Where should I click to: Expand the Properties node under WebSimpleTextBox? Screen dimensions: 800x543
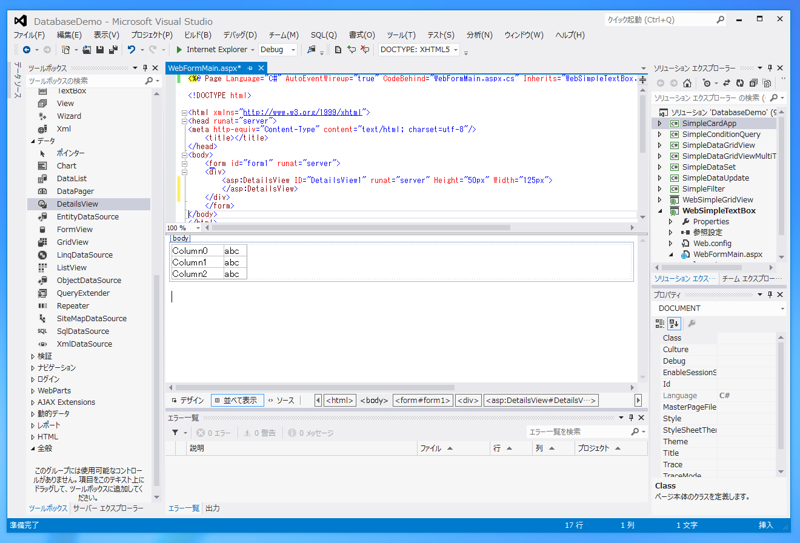pyautogui.click(x=671, y=222)
